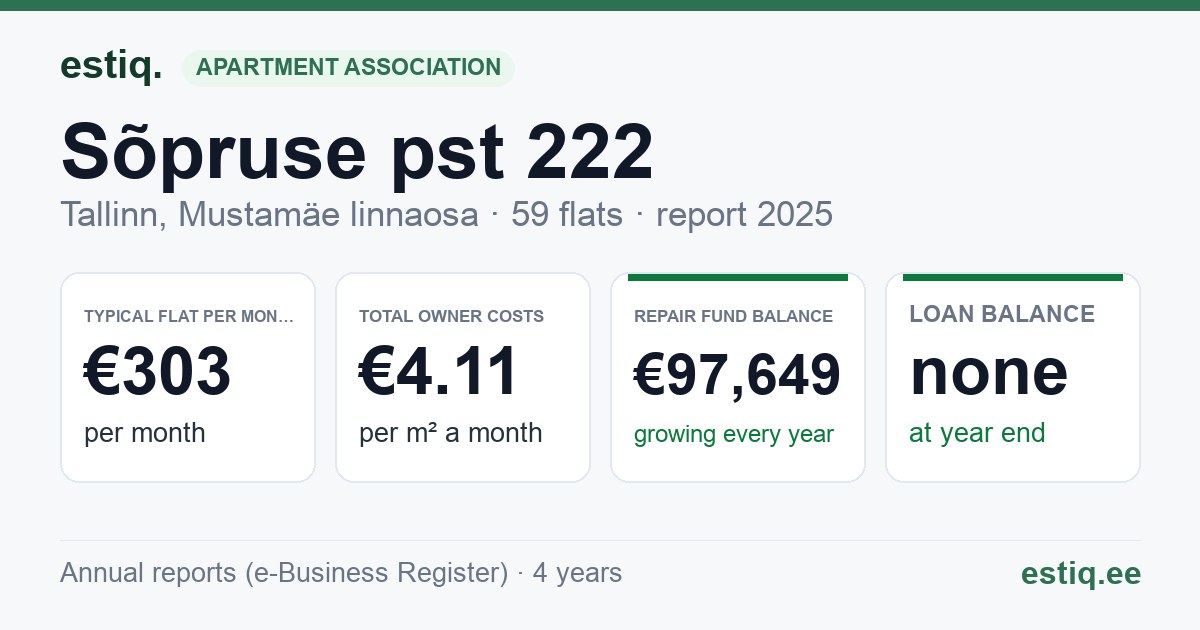Click the per month text under €303
The height and width of the screenshot is (630, 1200).
tap(145, 433)
